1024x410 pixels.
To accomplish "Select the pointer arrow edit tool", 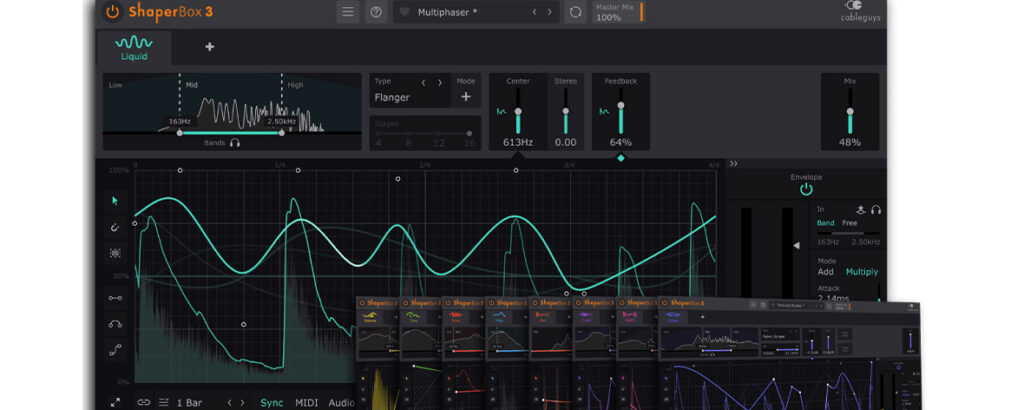I will (x=115, y=200).
